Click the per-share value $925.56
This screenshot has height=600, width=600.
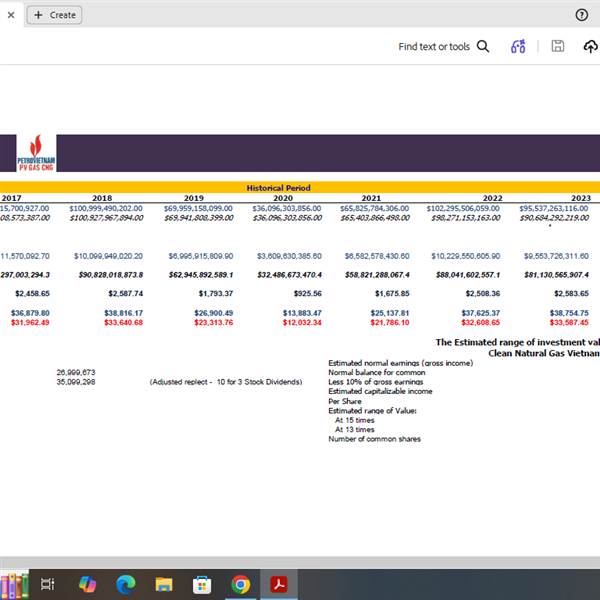coord(308,293)
